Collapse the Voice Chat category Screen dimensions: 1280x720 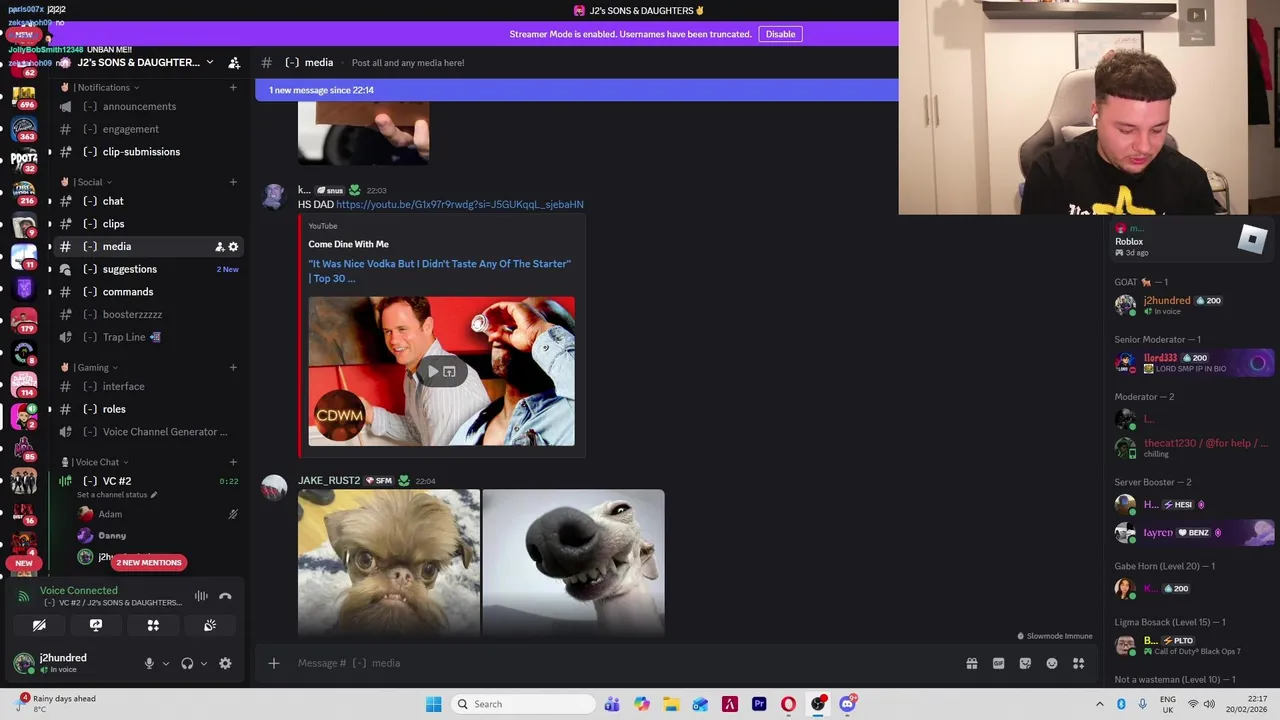95,462
